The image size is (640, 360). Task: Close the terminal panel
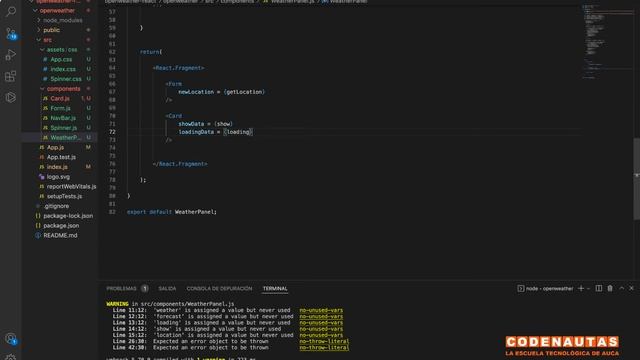(x=631, y=289)
